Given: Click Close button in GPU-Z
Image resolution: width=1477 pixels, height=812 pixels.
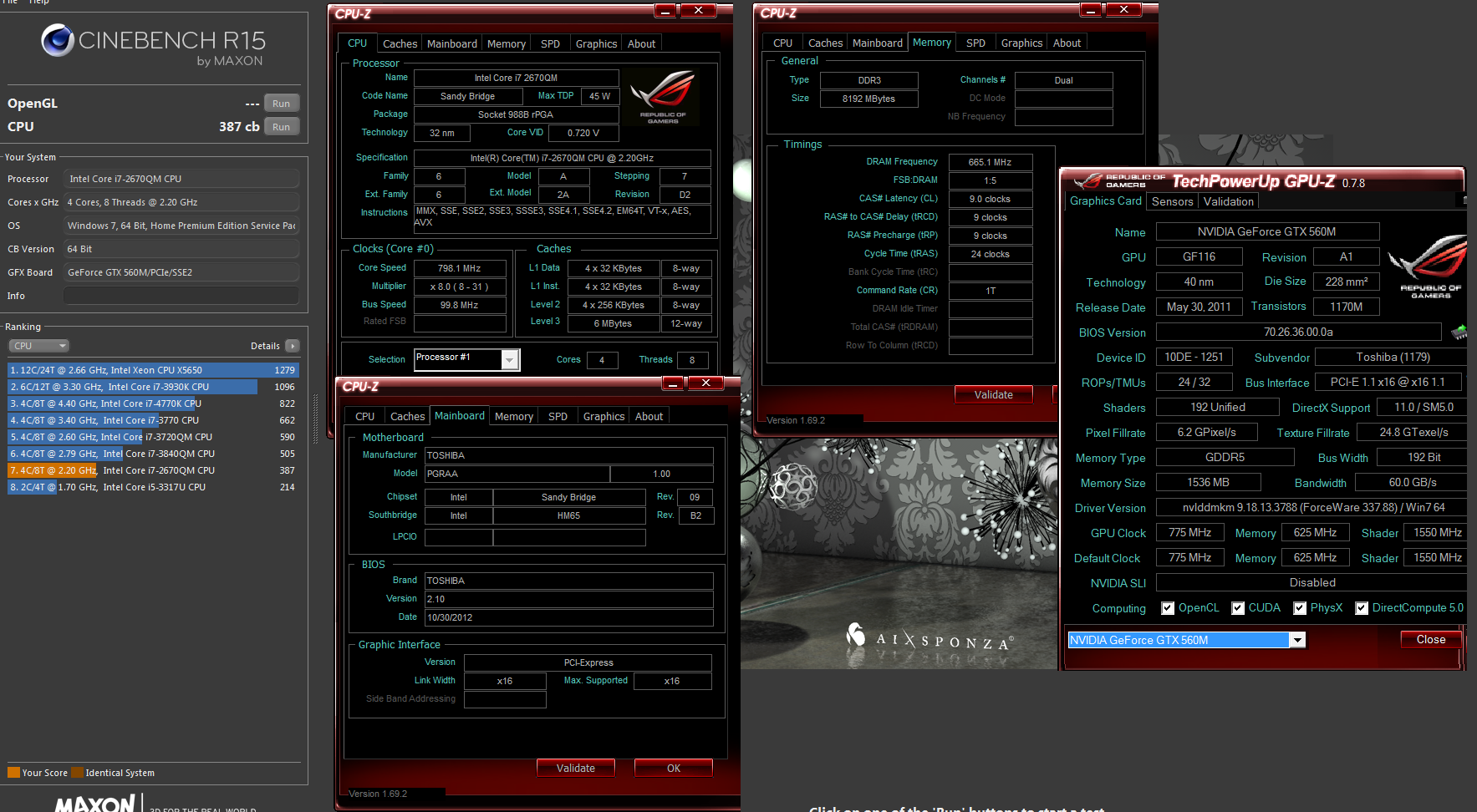Looking at the screenshot, I should [x=1430, y=639].
